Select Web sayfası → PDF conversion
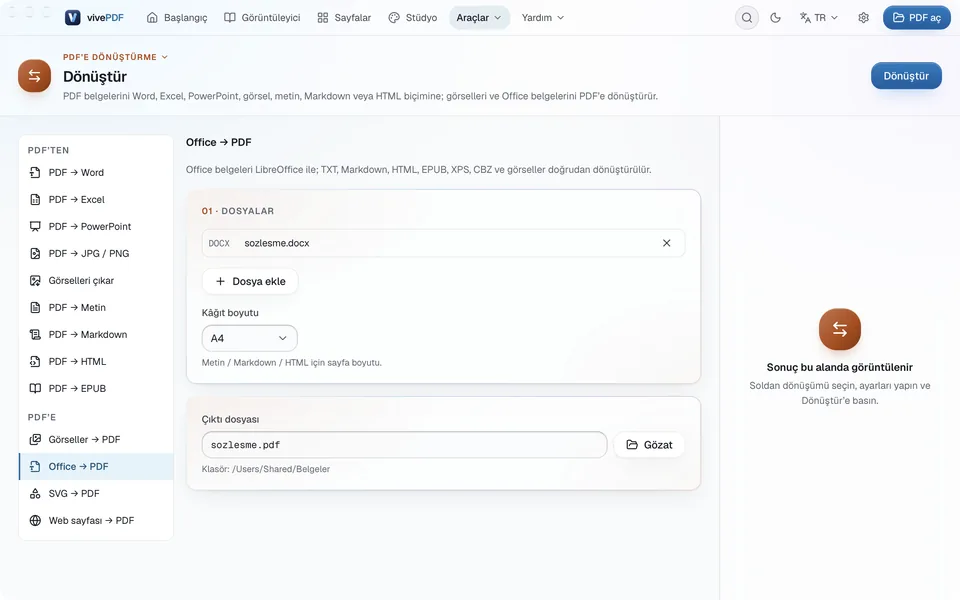 pyautogui.click(x=96, y=520)
